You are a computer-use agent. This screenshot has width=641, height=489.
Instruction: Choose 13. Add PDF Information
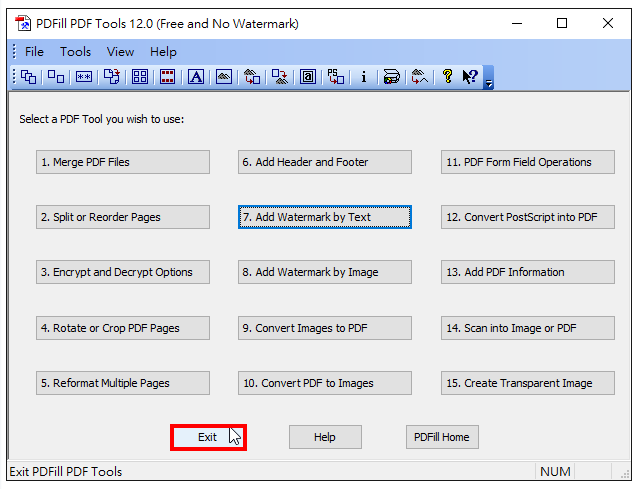point(528,272)
